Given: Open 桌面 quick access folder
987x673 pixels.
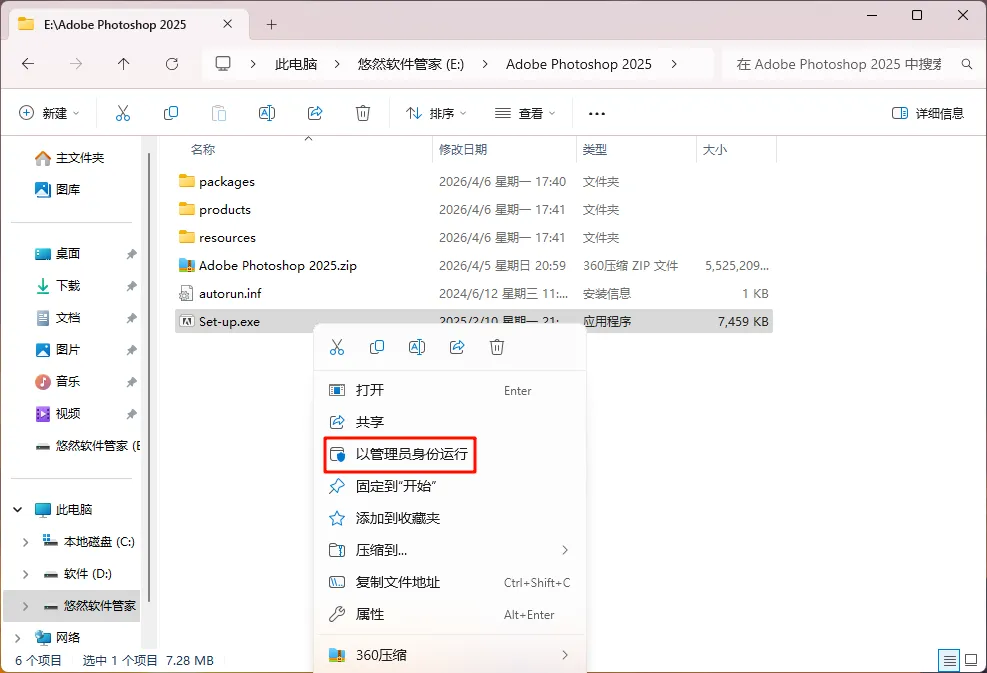Looking at the screenshot, I should click(x=58, y=254).
